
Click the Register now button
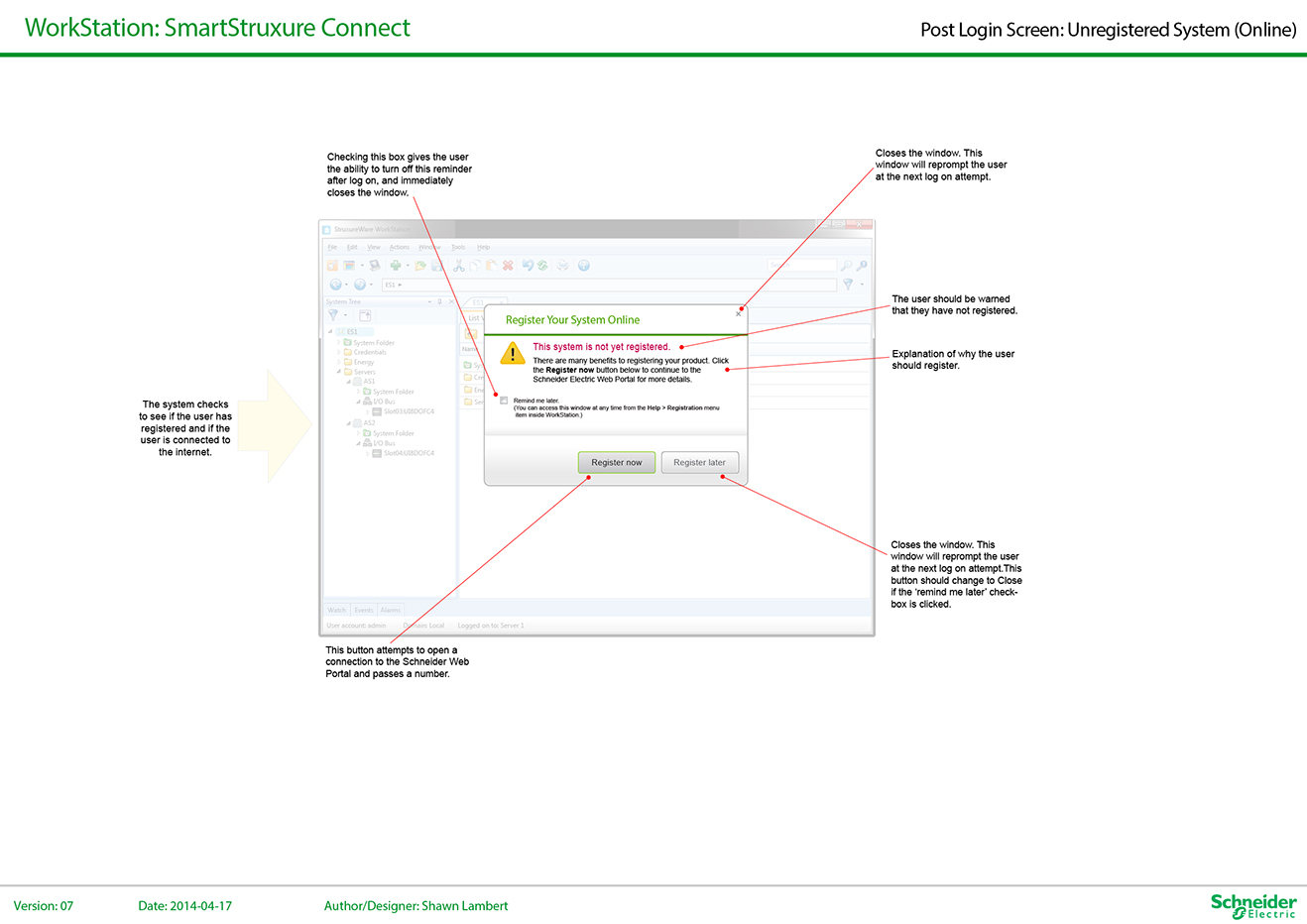pos(616,462)
